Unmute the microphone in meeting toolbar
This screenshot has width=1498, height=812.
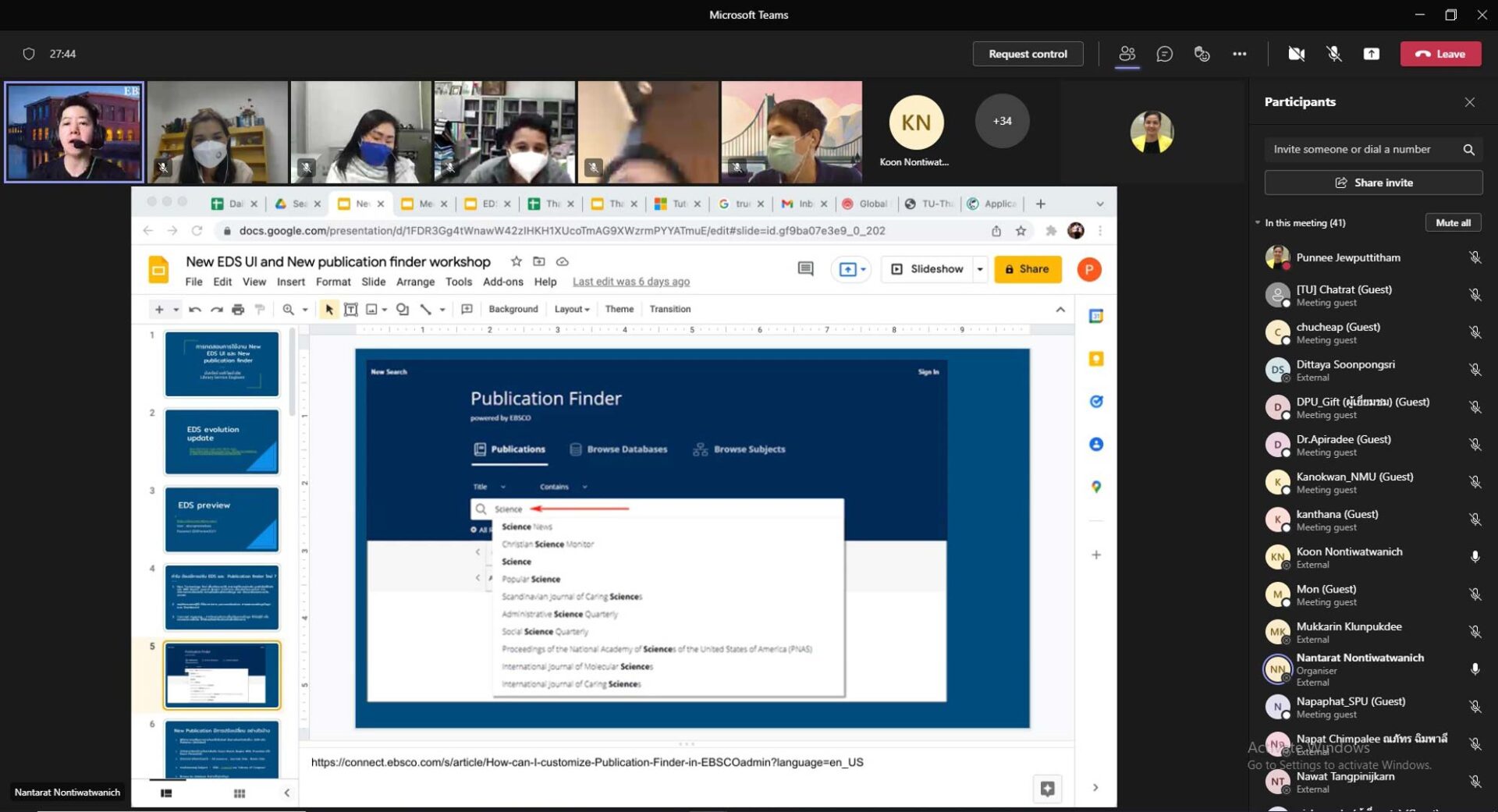pos(1333,54)
